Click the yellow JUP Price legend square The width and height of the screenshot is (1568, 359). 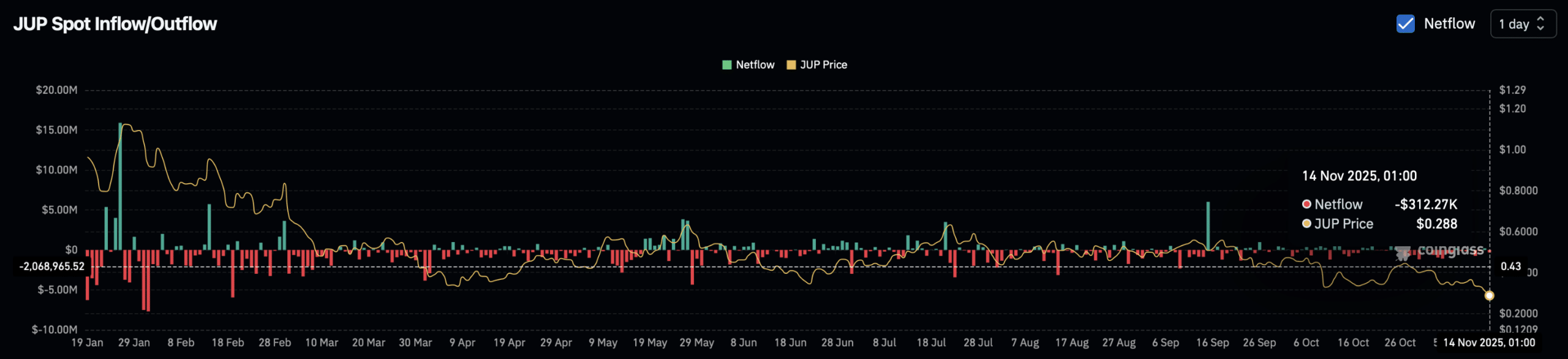tap(791, 65)
